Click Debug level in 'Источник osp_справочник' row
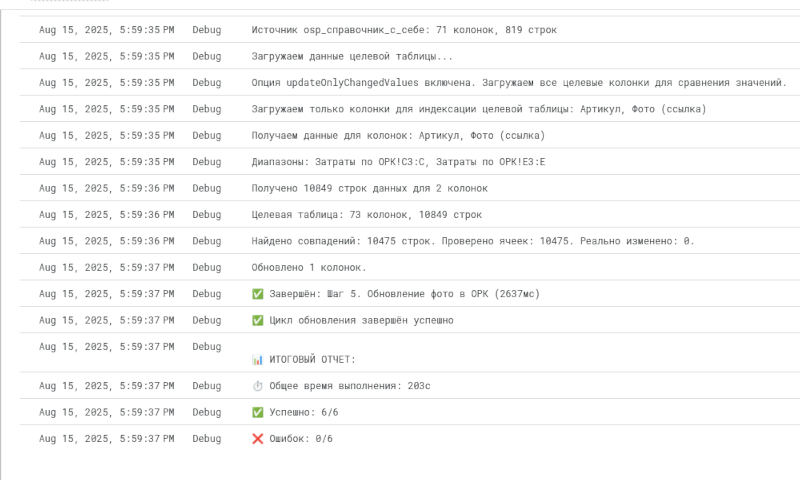The image size is (800, 480). click(207, 30)
